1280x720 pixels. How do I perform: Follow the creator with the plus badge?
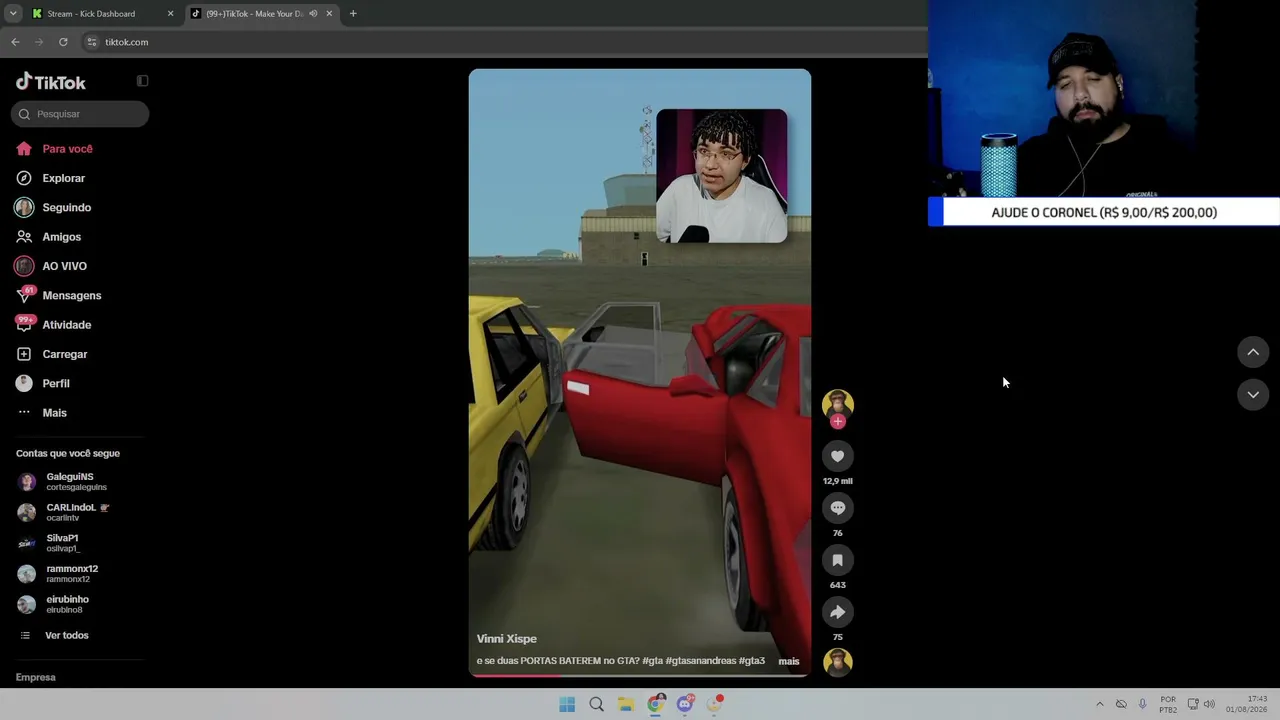[838, 421]
